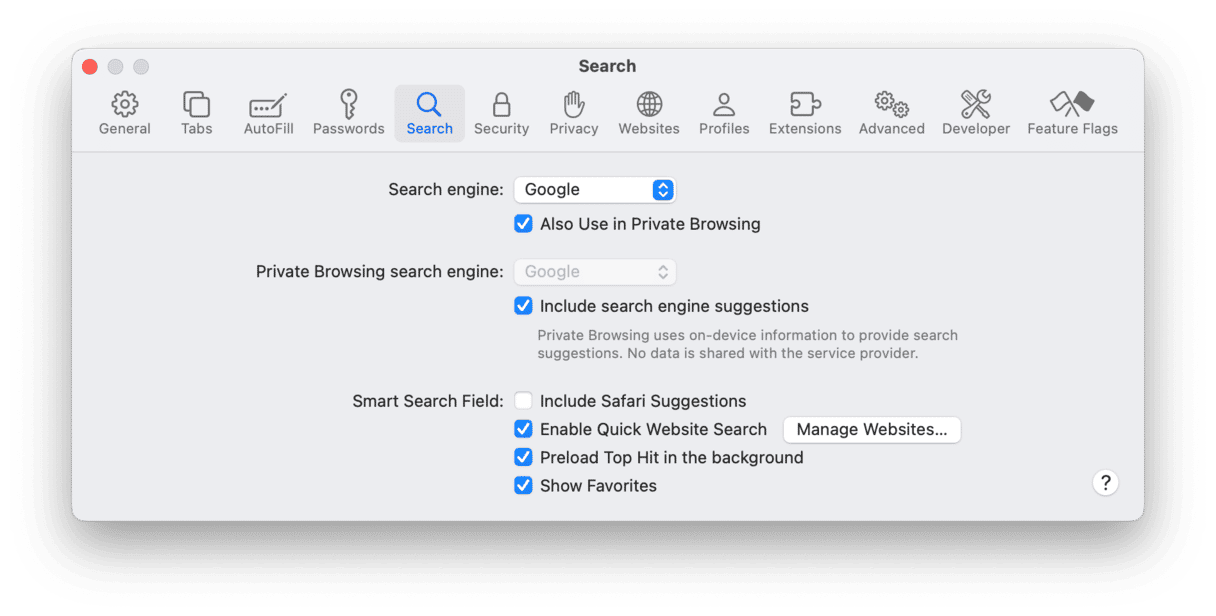Toggle the Show Favorites checkbox
Screen dimensions: 1216x616
coord(523,485)
